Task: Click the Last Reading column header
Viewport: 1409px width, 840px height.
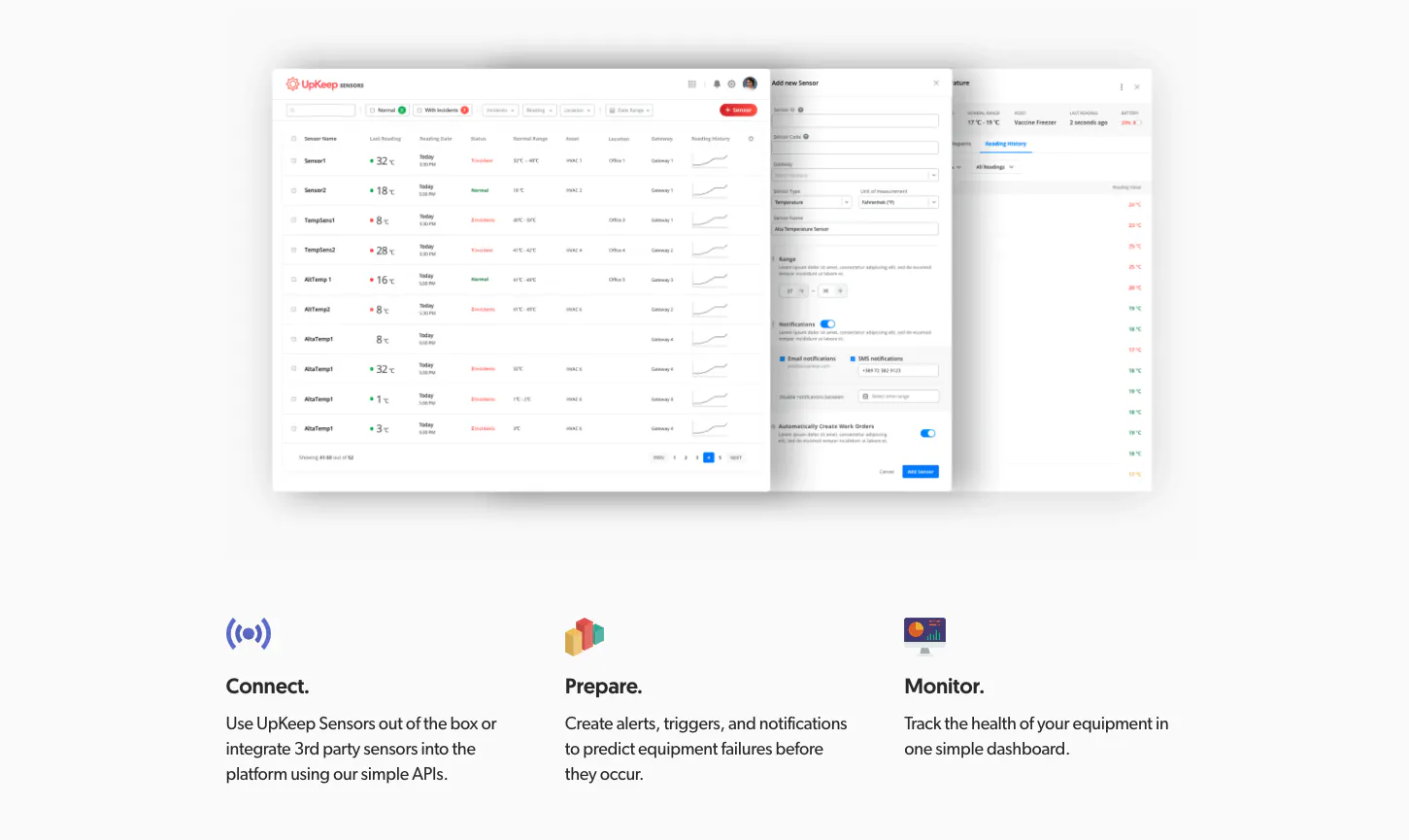Action: (386, 139)
